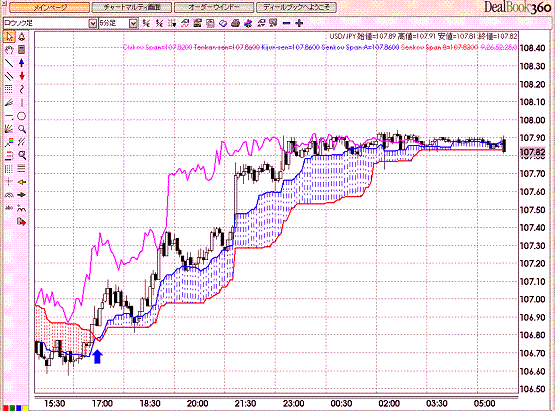Image resolution: width=555 pixels, height=411 pixels.
Task: Select the vertical grid lines tool
Action: click(x=9, y=169)
